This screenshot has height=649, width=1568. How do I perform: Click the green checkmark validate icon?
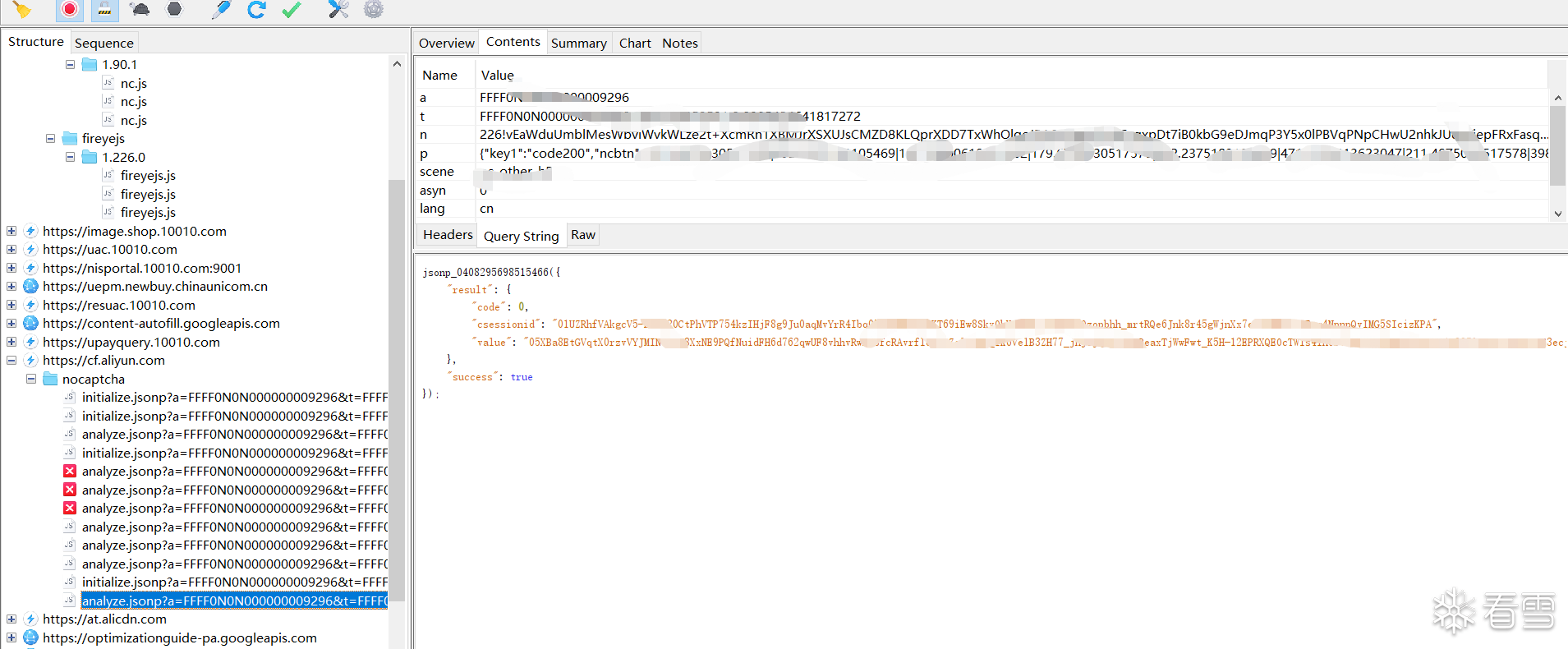[292, 10]
